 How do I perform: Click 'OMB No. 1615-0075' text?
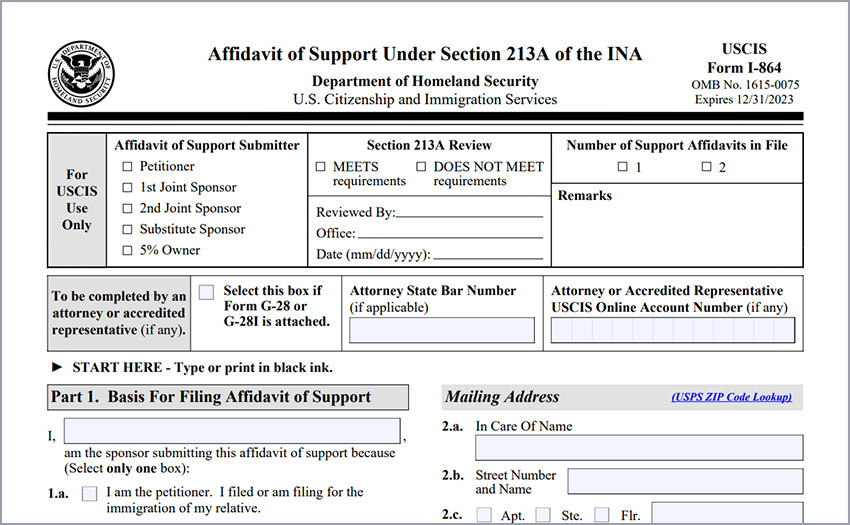745,85
